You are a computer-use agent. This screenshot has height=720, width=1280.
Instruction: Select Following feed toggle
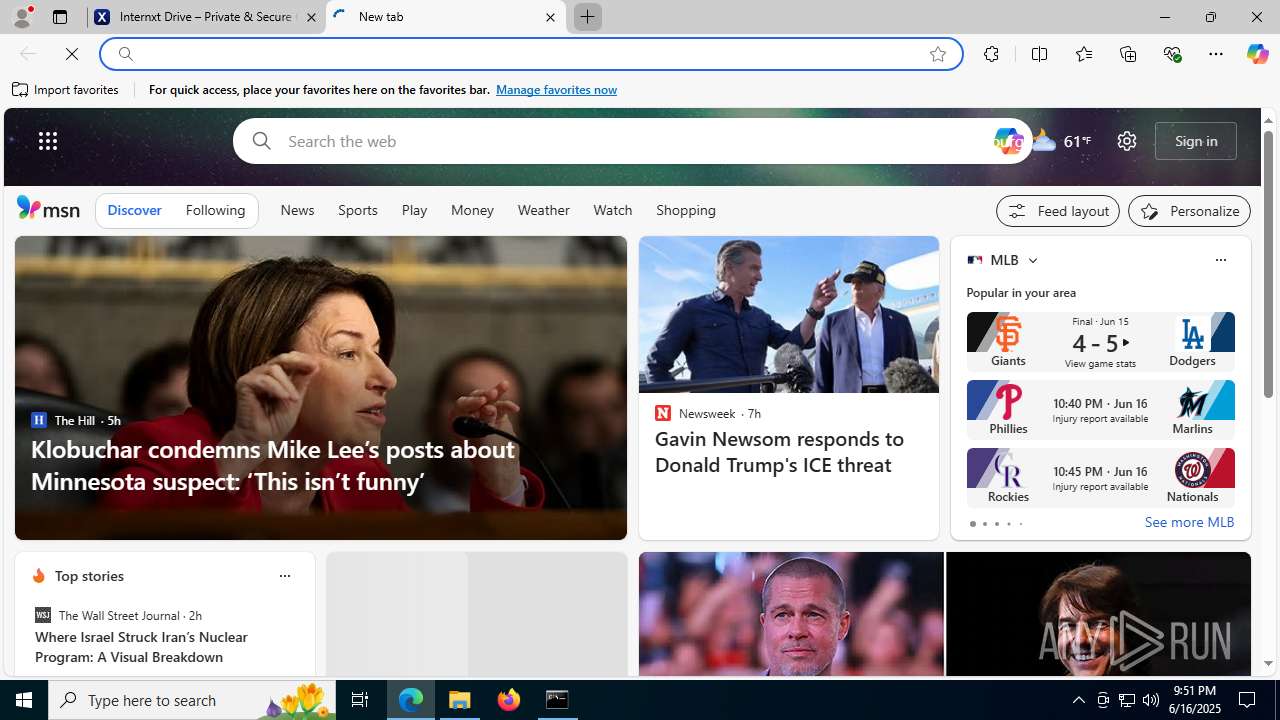tap(215, 211)
